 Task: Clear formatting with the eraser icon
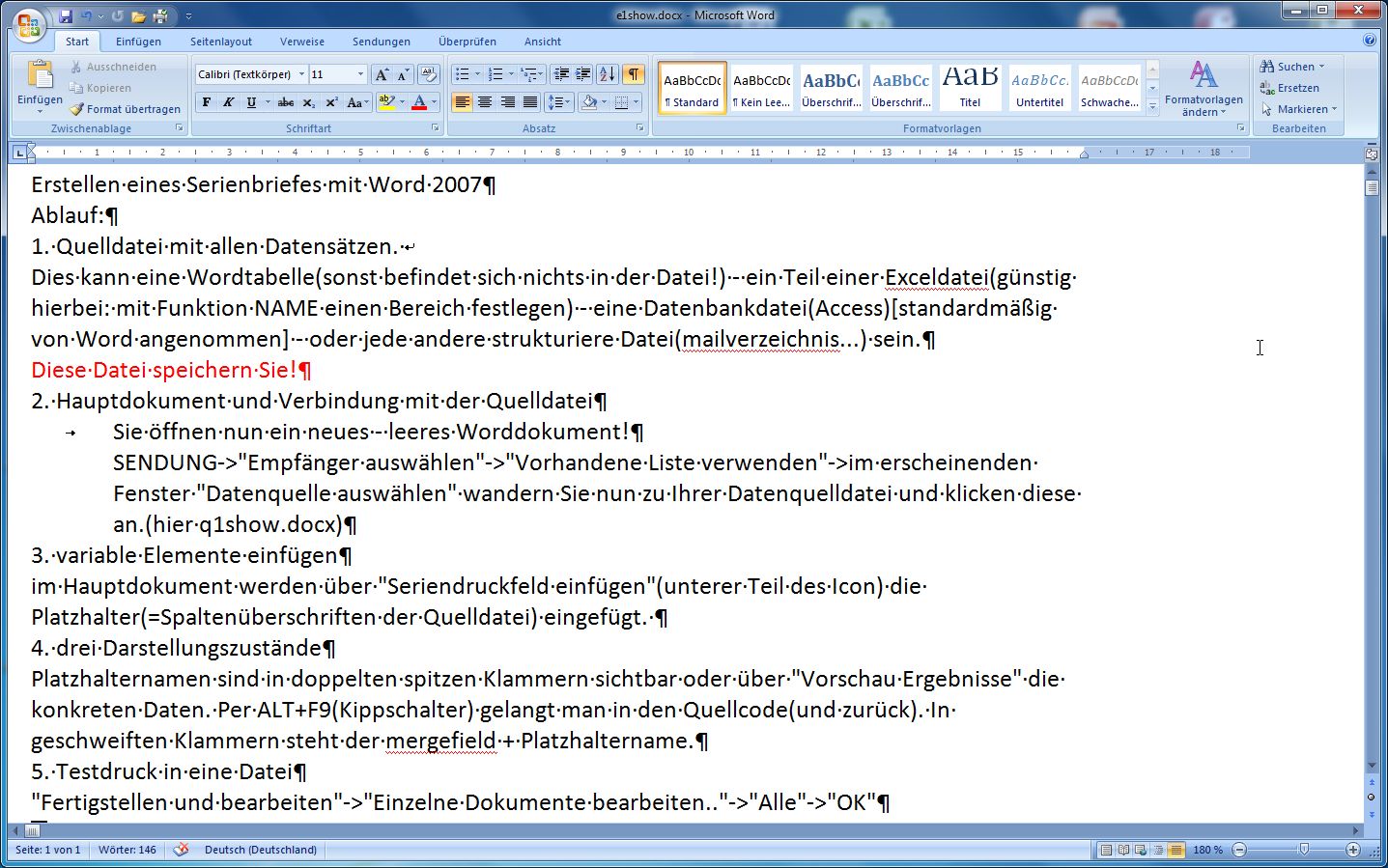click(x=429, y=74)
